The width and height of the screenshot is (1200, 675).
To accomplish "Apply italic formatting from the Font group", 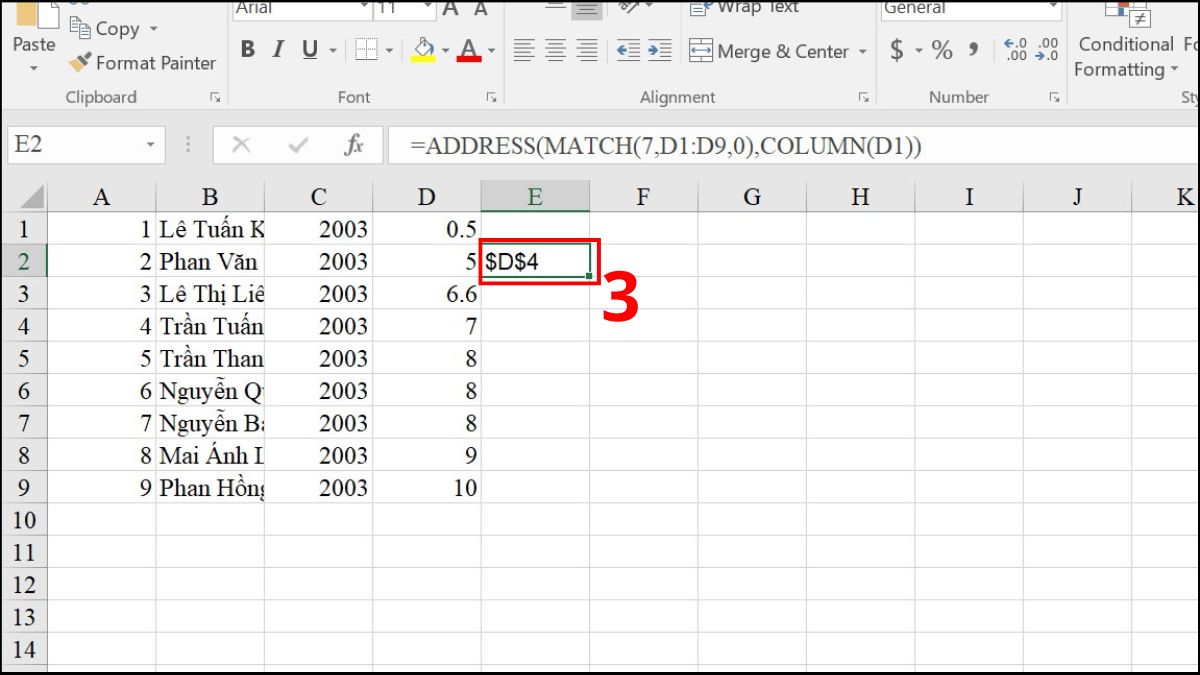I will (x=277, y=50).
